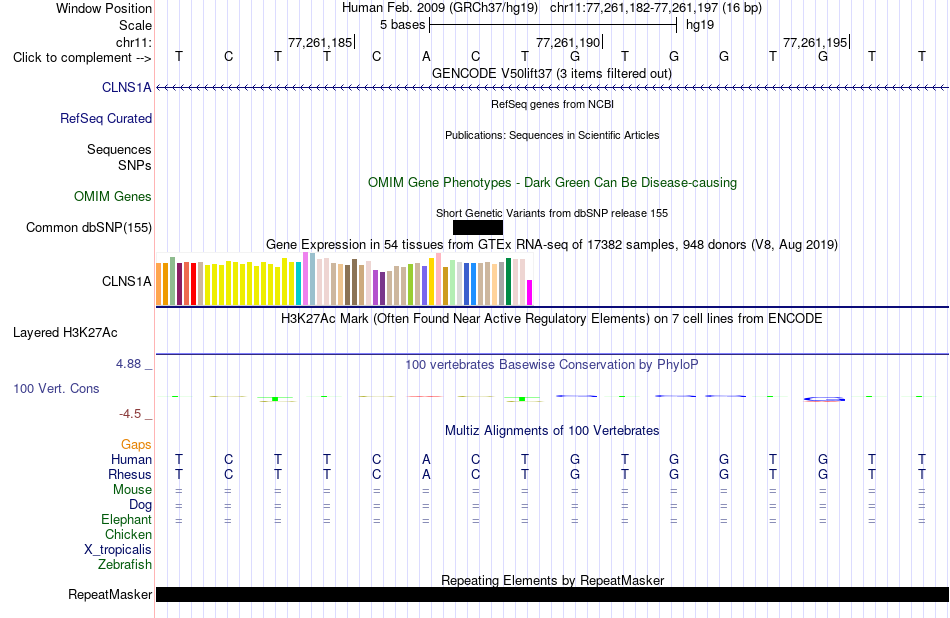Screen dimensions: 950x618
Task: Click the RepeatMasker track label
Action: (110, 594)
